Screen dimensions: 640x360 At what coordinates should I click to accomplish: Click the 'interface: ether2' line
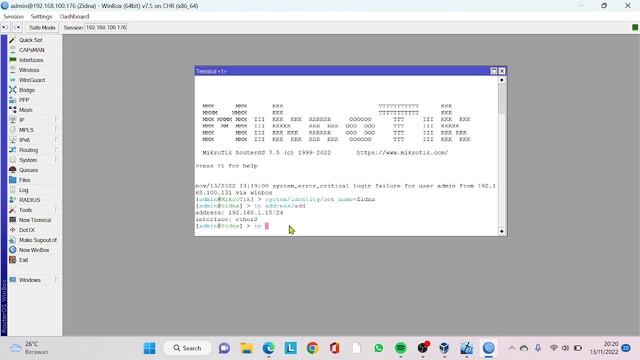226,219
